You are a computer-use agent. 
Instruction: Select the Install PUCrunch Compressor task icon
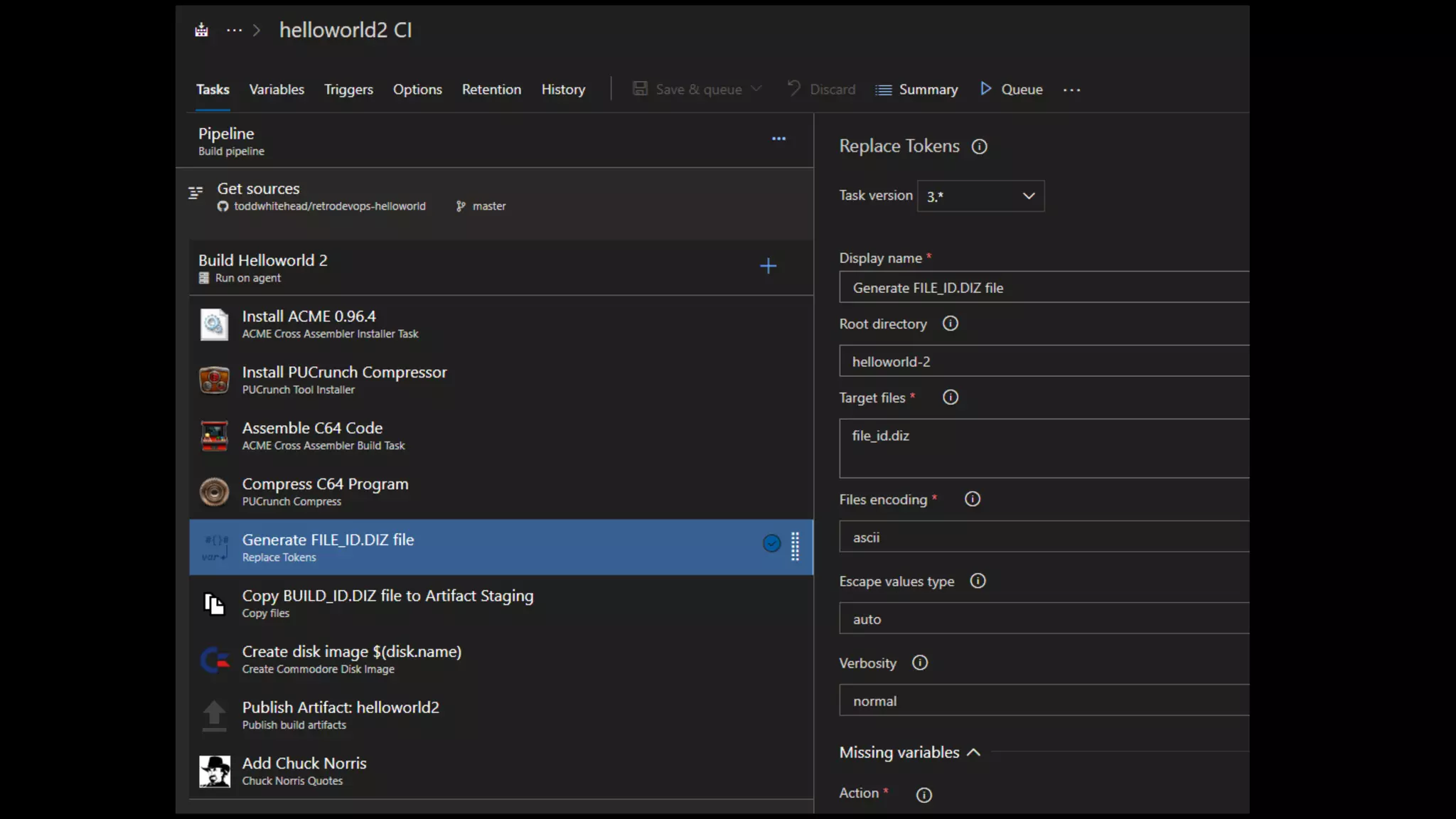(214, 380)
